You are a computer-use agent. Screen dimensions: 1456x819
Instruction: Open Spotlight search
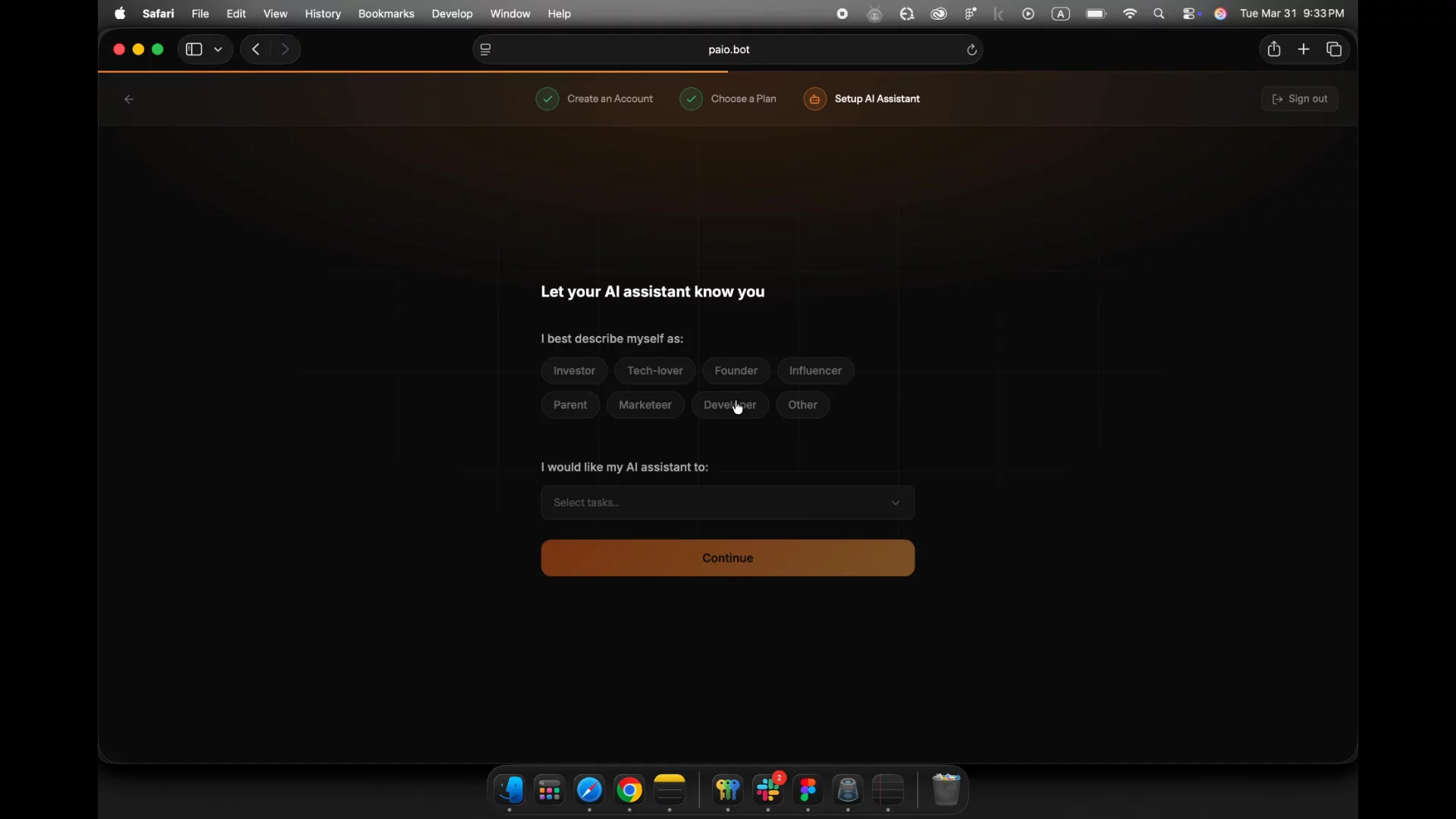pos(1159,14)
